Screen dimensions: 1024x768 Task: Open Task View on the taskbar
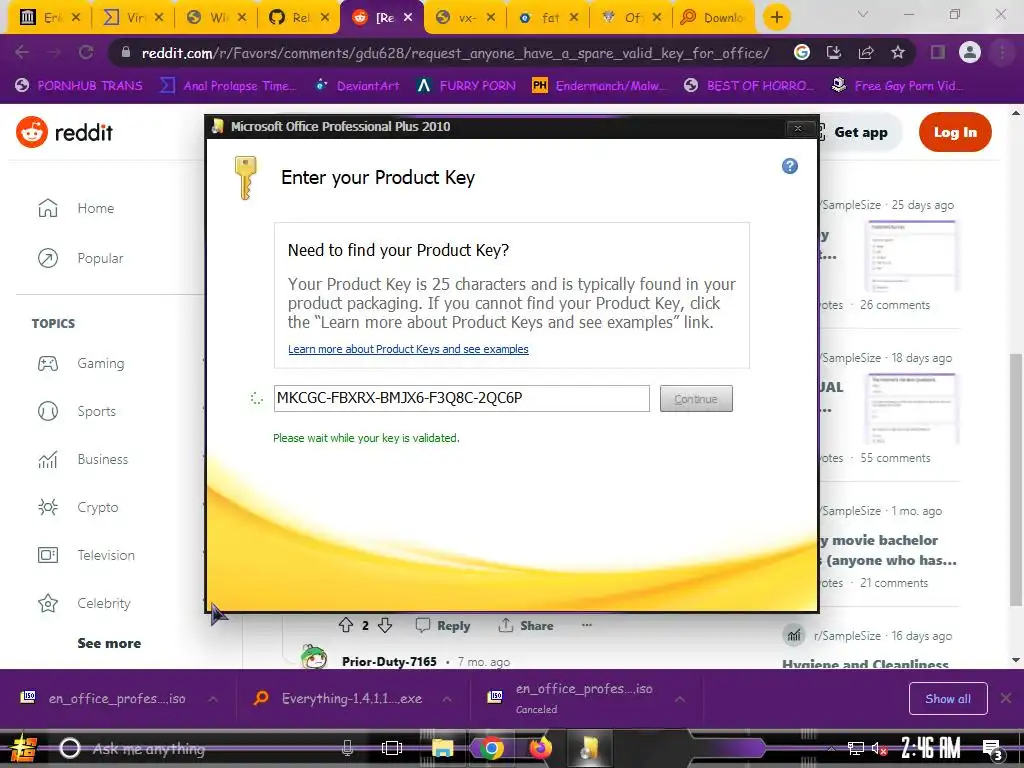tap(392, 748)
